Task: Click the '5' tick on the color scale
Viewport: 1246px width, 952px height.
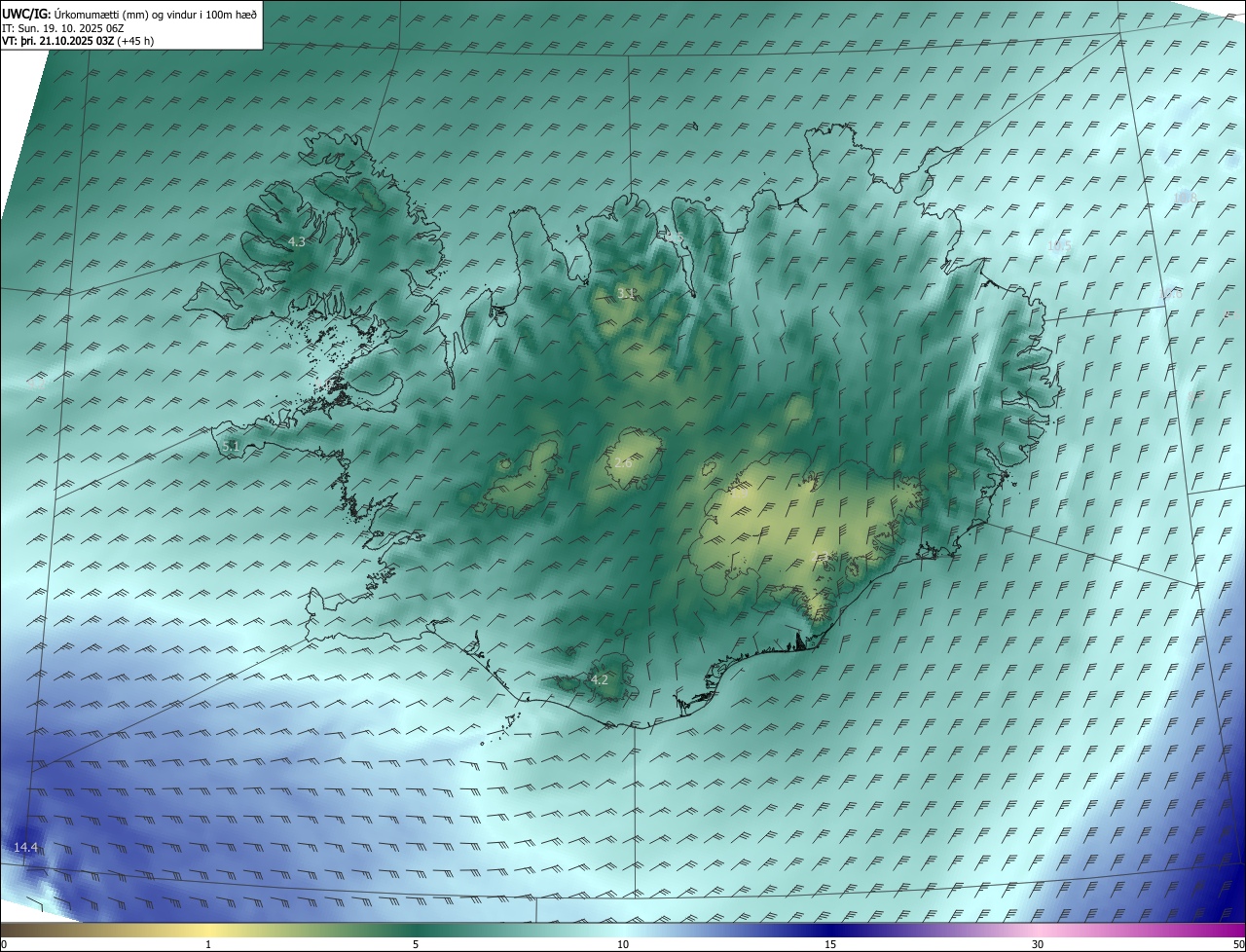Action: [x=416, y=944]
